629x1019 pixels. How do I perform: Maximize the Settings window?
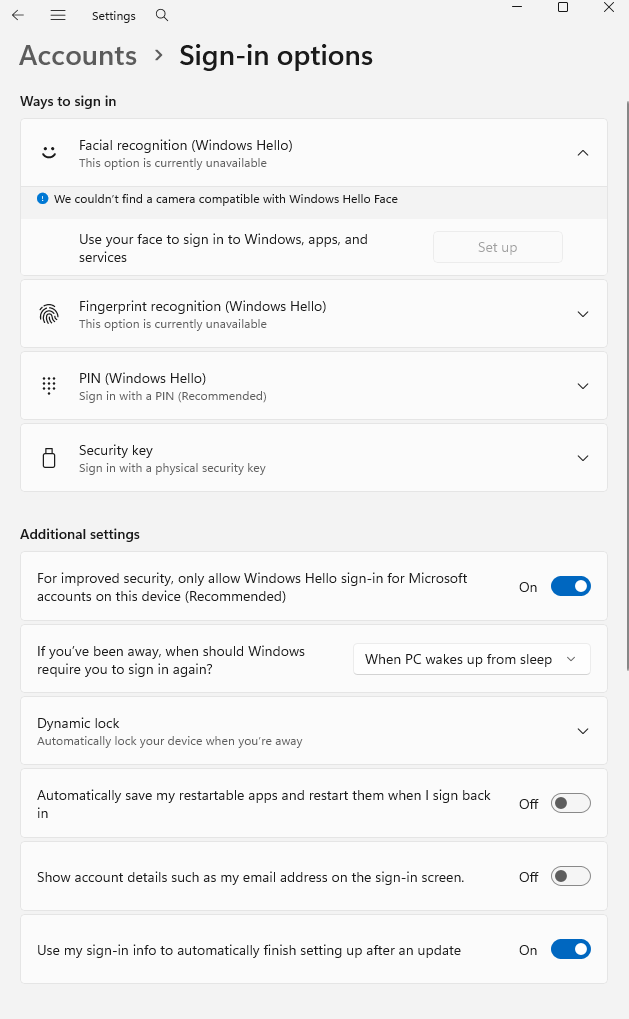point(563,7)
